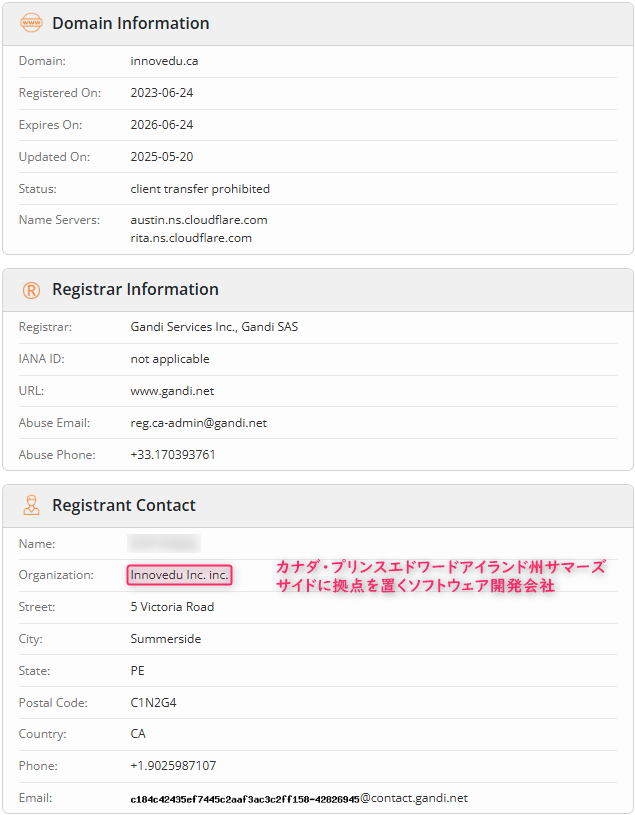The width and height of the screenshot is (635, 815).
Task: Select state value PE
Action: [x=137, y=671]
